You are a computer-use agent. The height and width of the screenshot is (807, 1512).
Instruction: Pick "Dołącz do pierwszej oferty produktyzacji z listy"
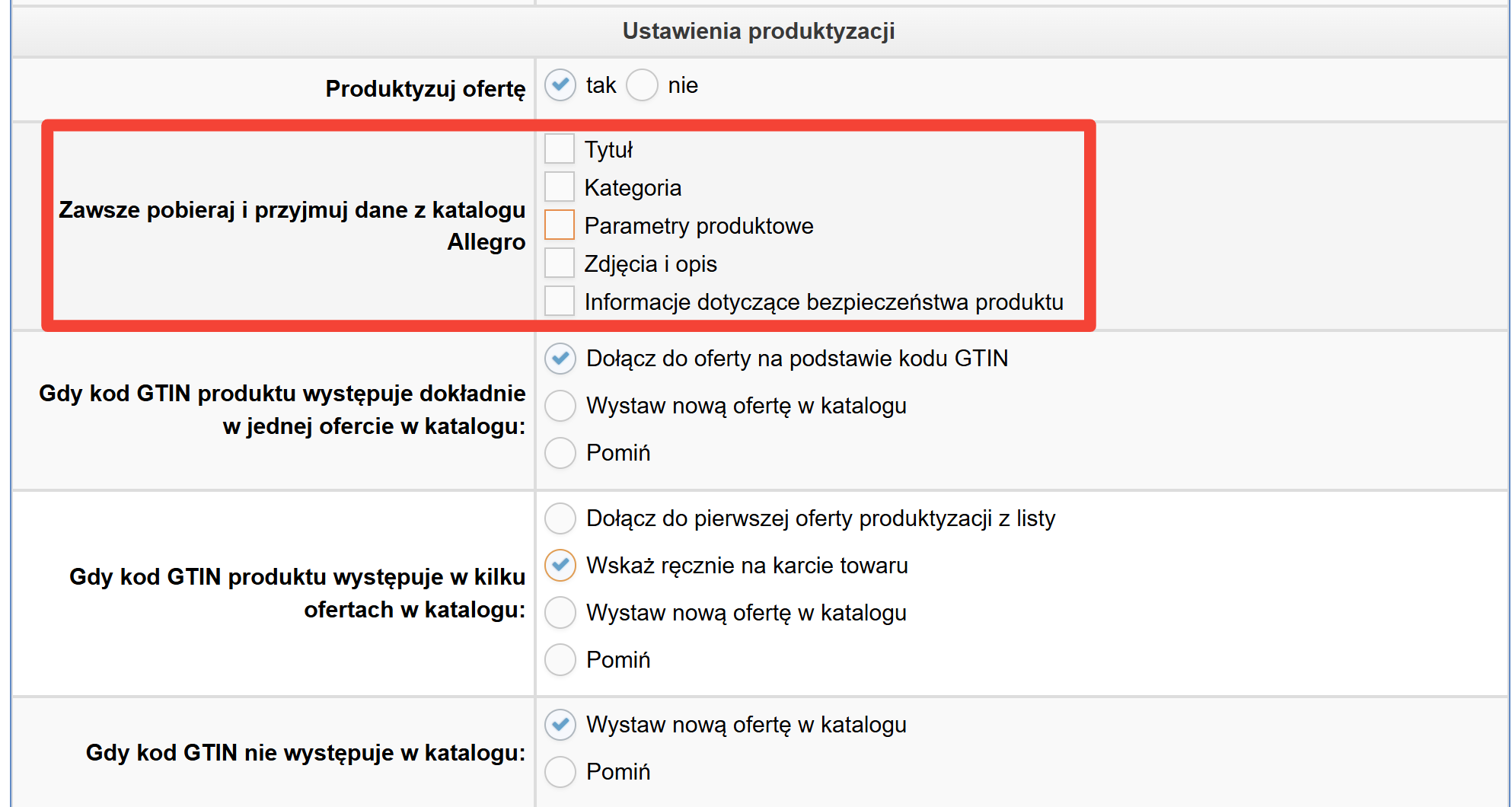point(560,518)
